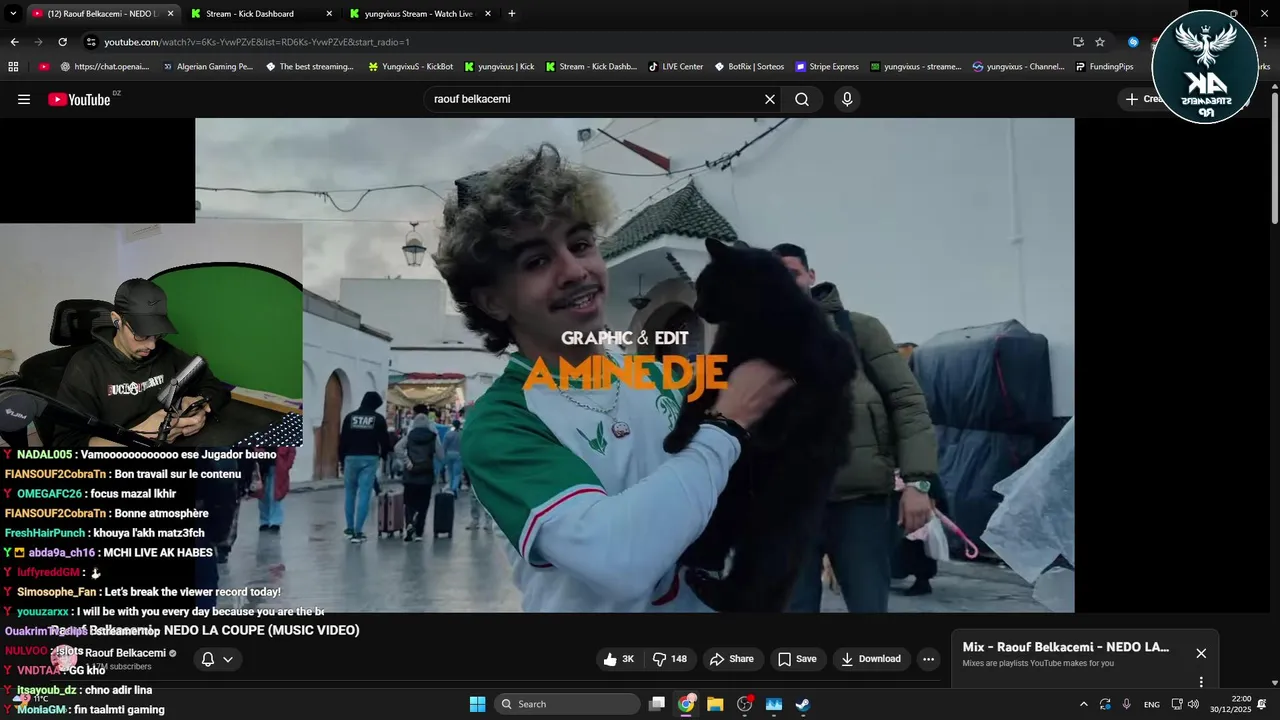The image size is (1280, 720).
Task: Open the Stream - Kick Dashb... bookmark
Action: (x=590, y=67)
